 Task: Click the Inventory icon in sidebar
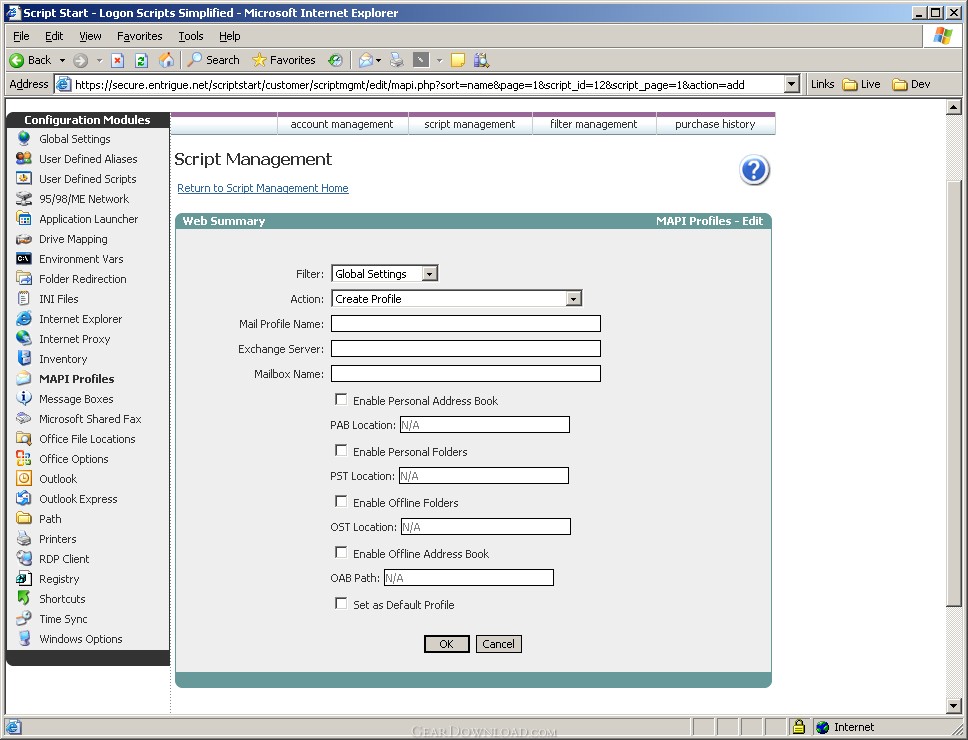23,359
